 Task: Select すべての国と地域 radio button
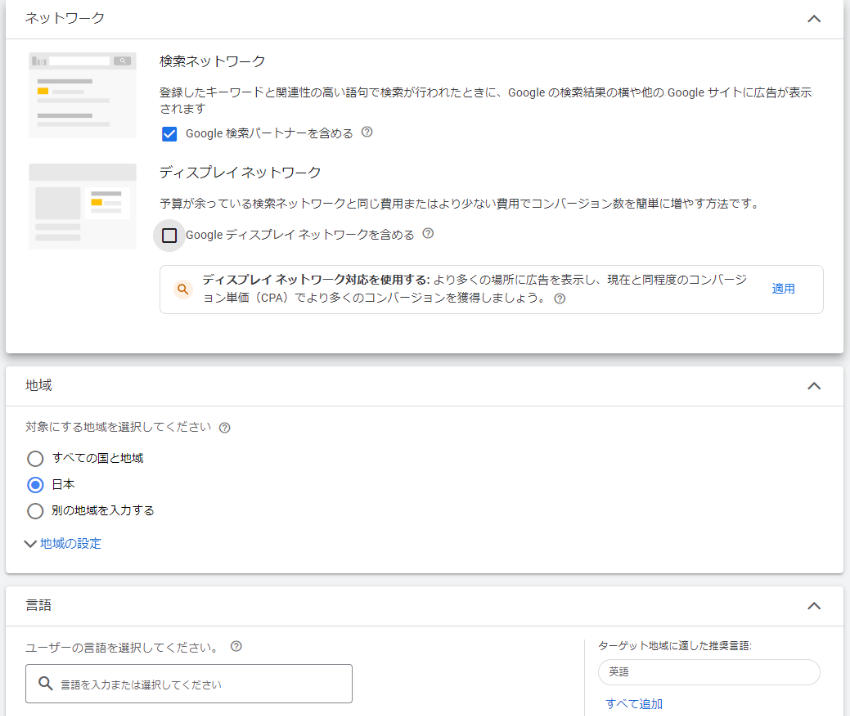(35, 459)
